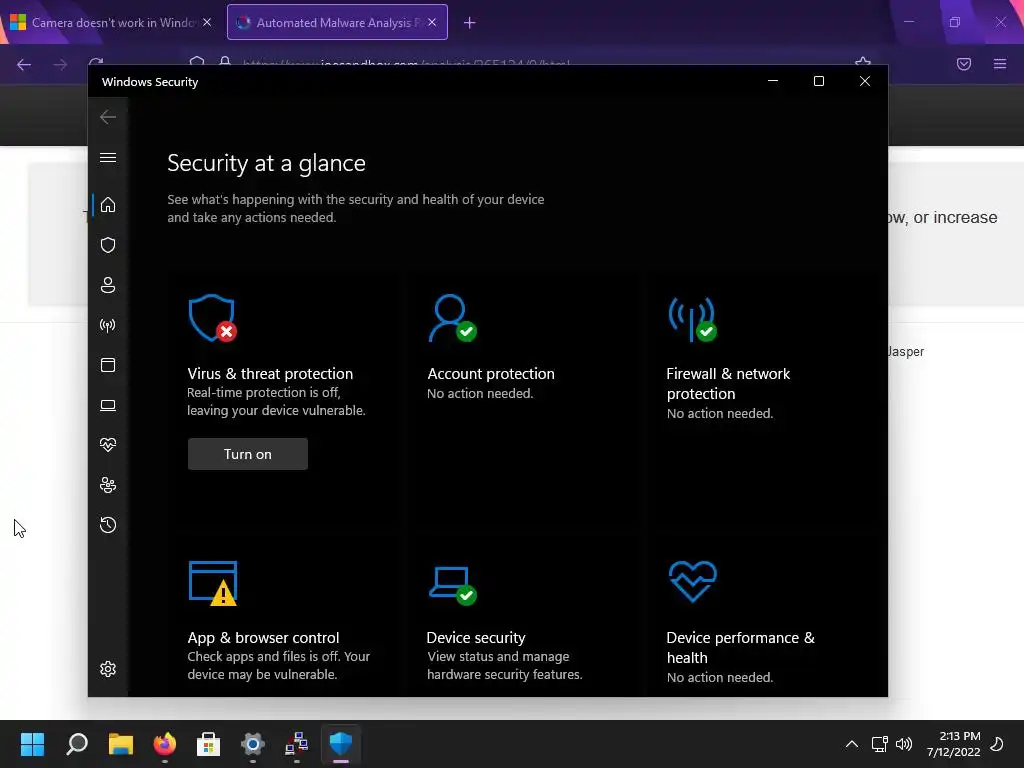Open File Explorer from the taskbar
This screenshot has width=1024, height=768.
(x=121, y=744)
